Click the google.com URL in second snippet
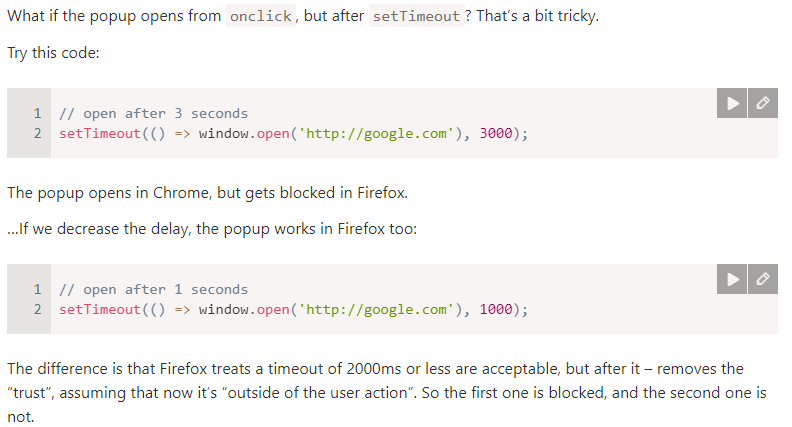The image size is (792, 427). [377, 309]
